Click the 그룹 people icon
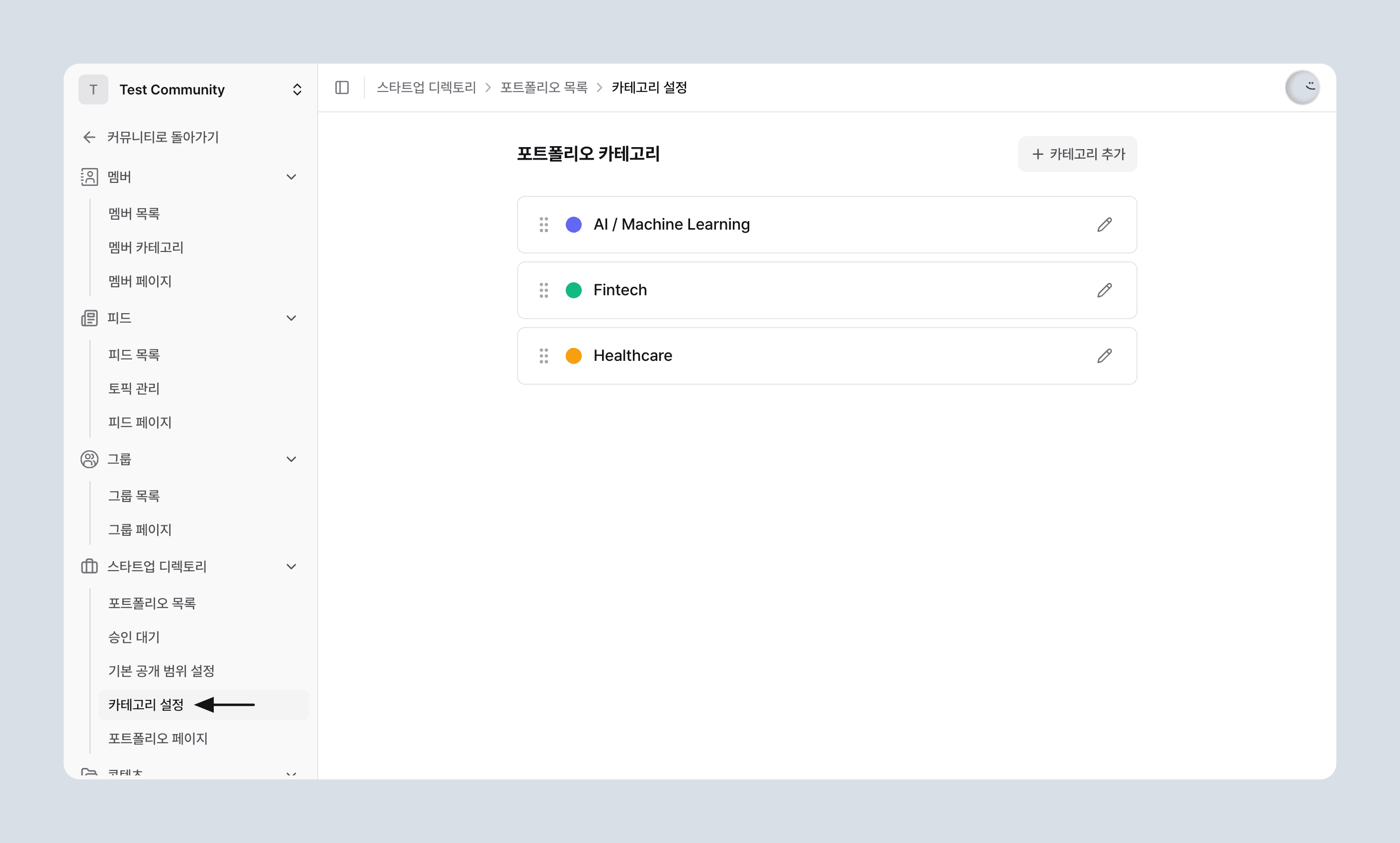The image size is (1400, 843). point(89,459)
